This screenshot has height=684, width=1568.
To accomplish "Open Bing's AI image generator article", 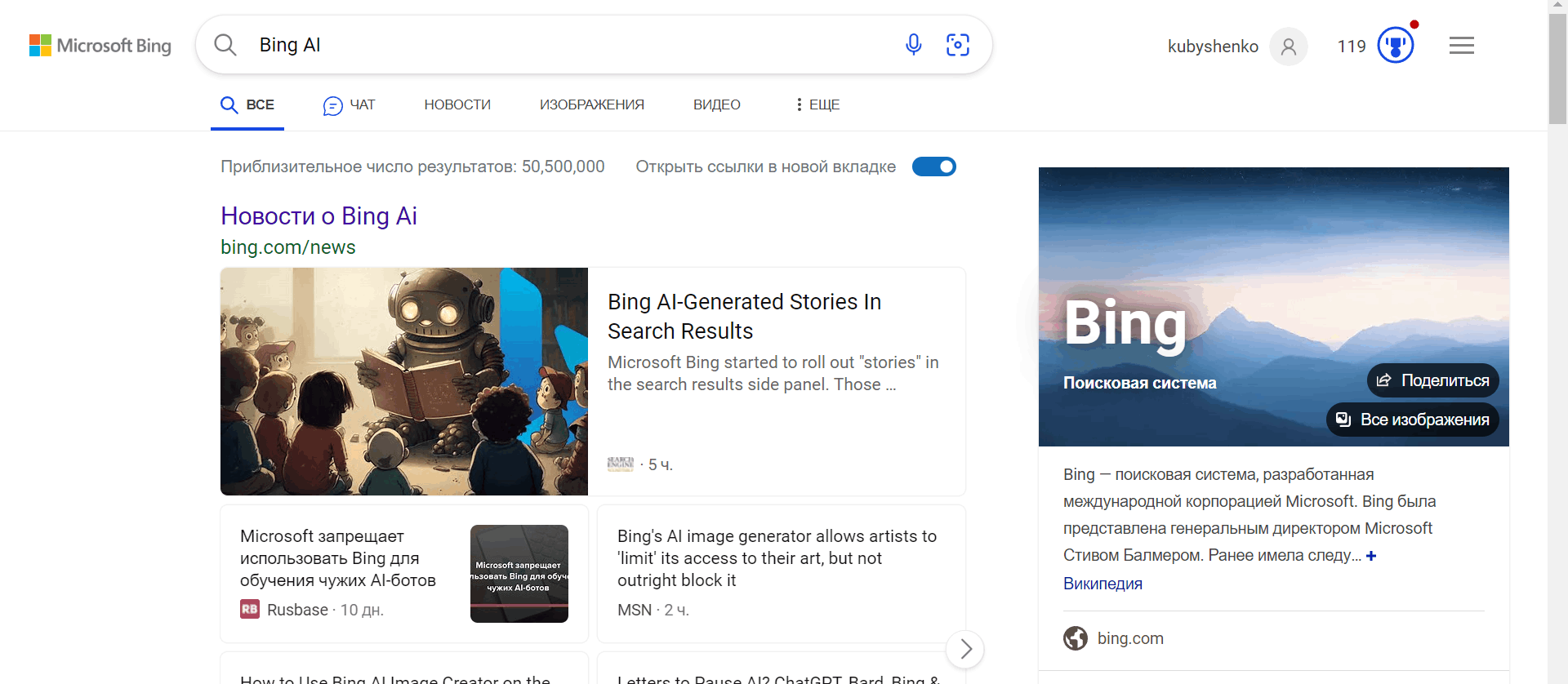I will point(777,558).
